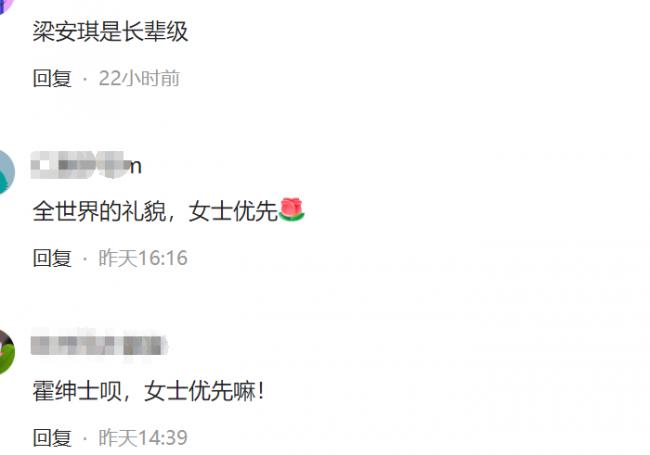Select the comment text 梁安琪是长辈级

tap(110, 31)
